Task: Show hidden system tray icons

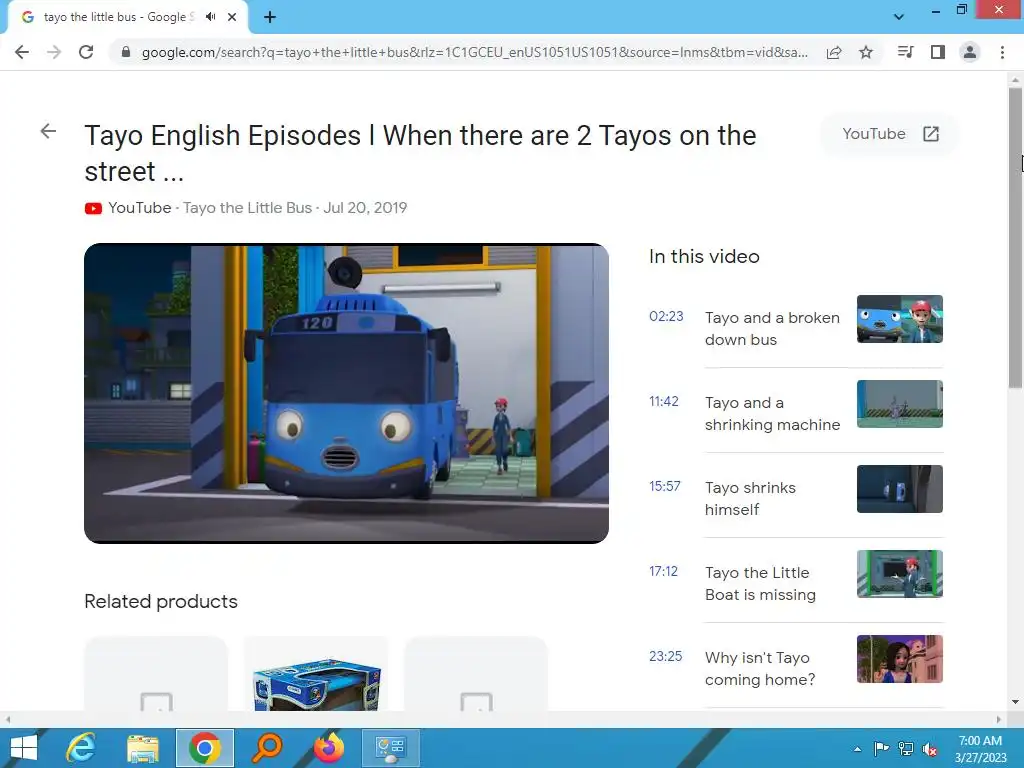Action: 857,749
